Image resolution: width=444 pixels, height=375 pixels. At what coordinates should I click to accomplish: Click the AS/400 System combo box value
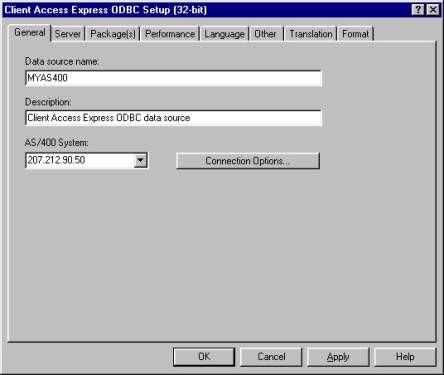click(80, 160)
